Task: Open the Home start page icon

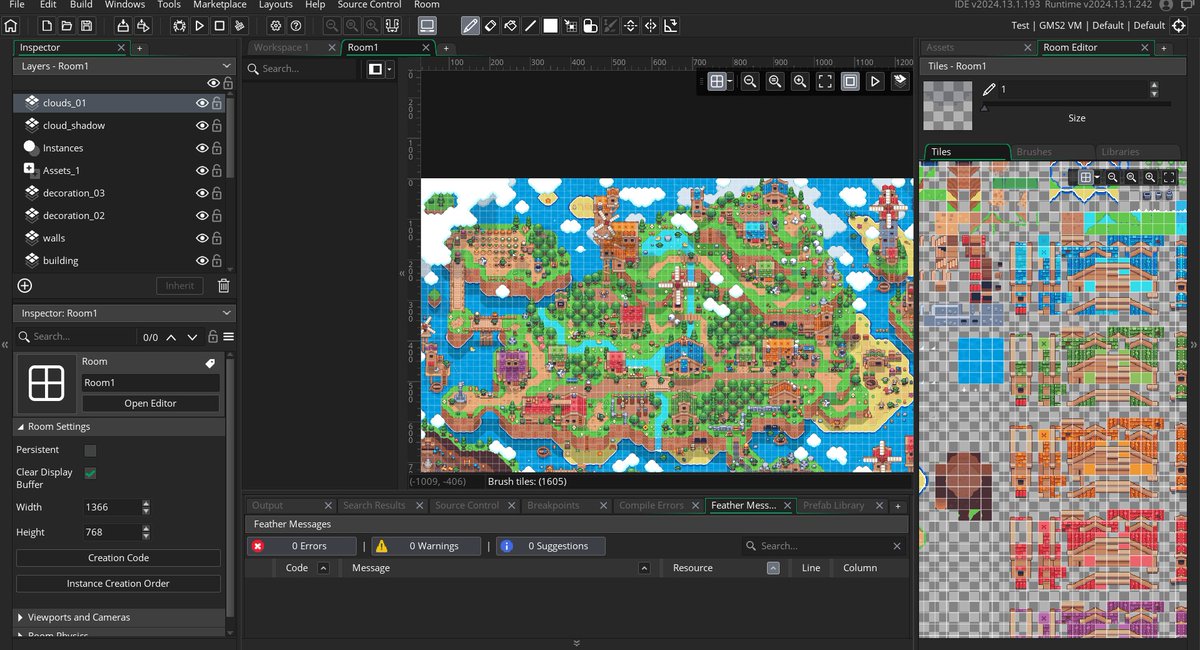Action: [11, 25]
